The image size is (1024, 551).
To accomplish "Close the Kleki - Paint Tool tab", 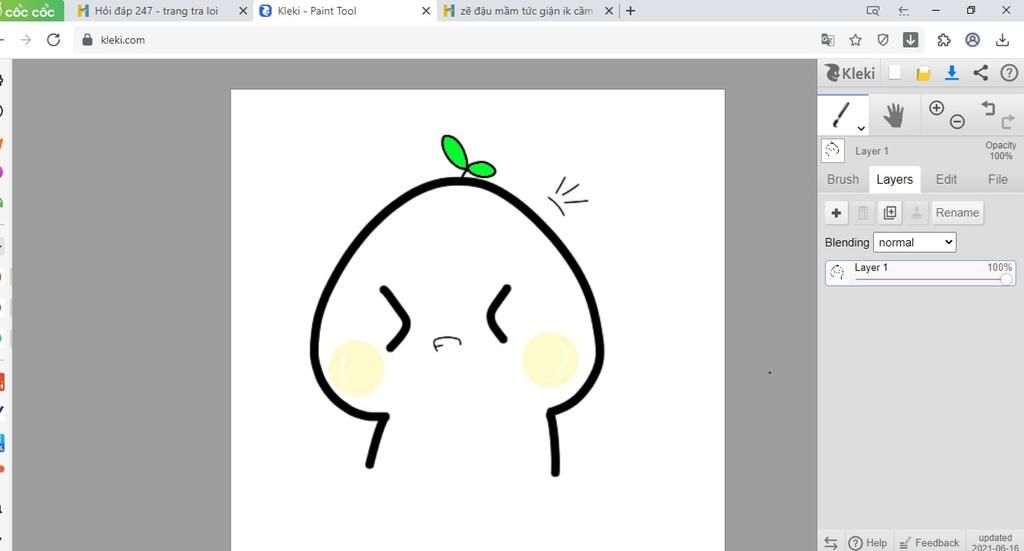I will [426, 11].
